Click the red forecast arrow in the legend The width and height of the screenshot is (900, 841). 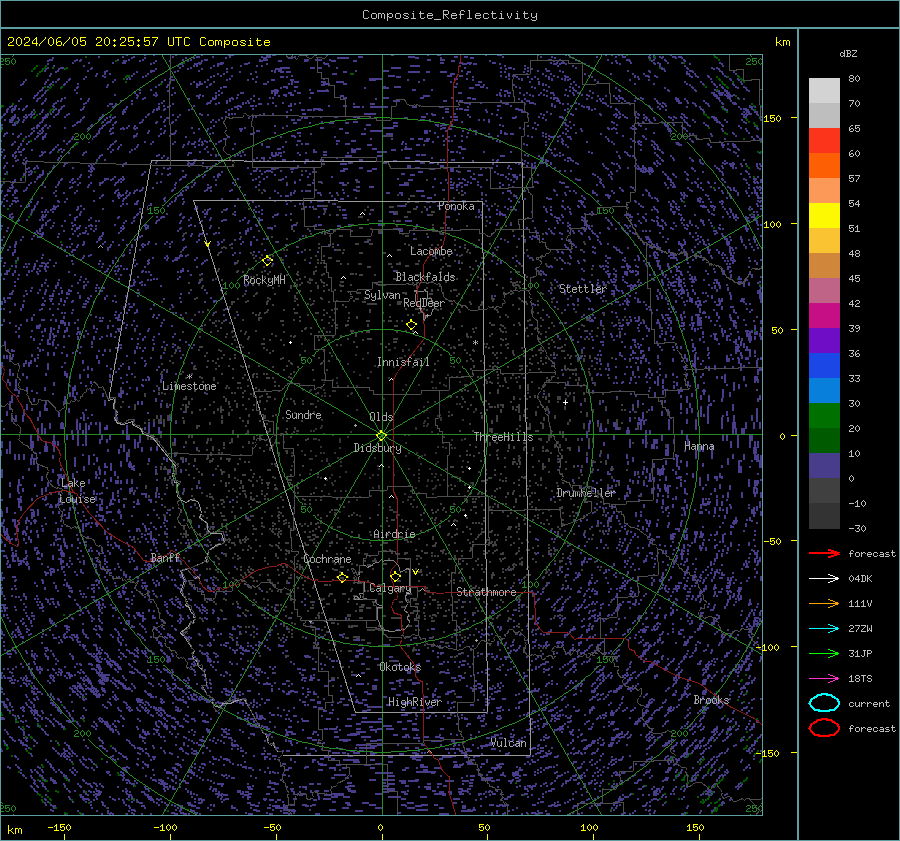tap(824, 553)
